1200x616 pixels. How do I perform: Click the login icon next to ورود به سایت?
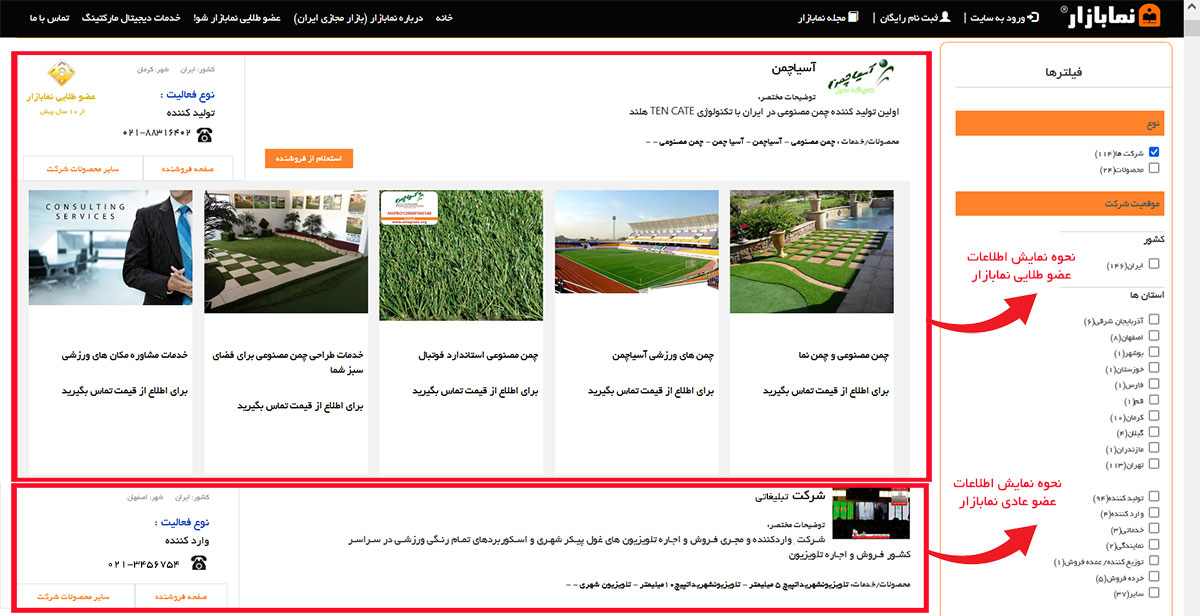tap(1034, 17)
